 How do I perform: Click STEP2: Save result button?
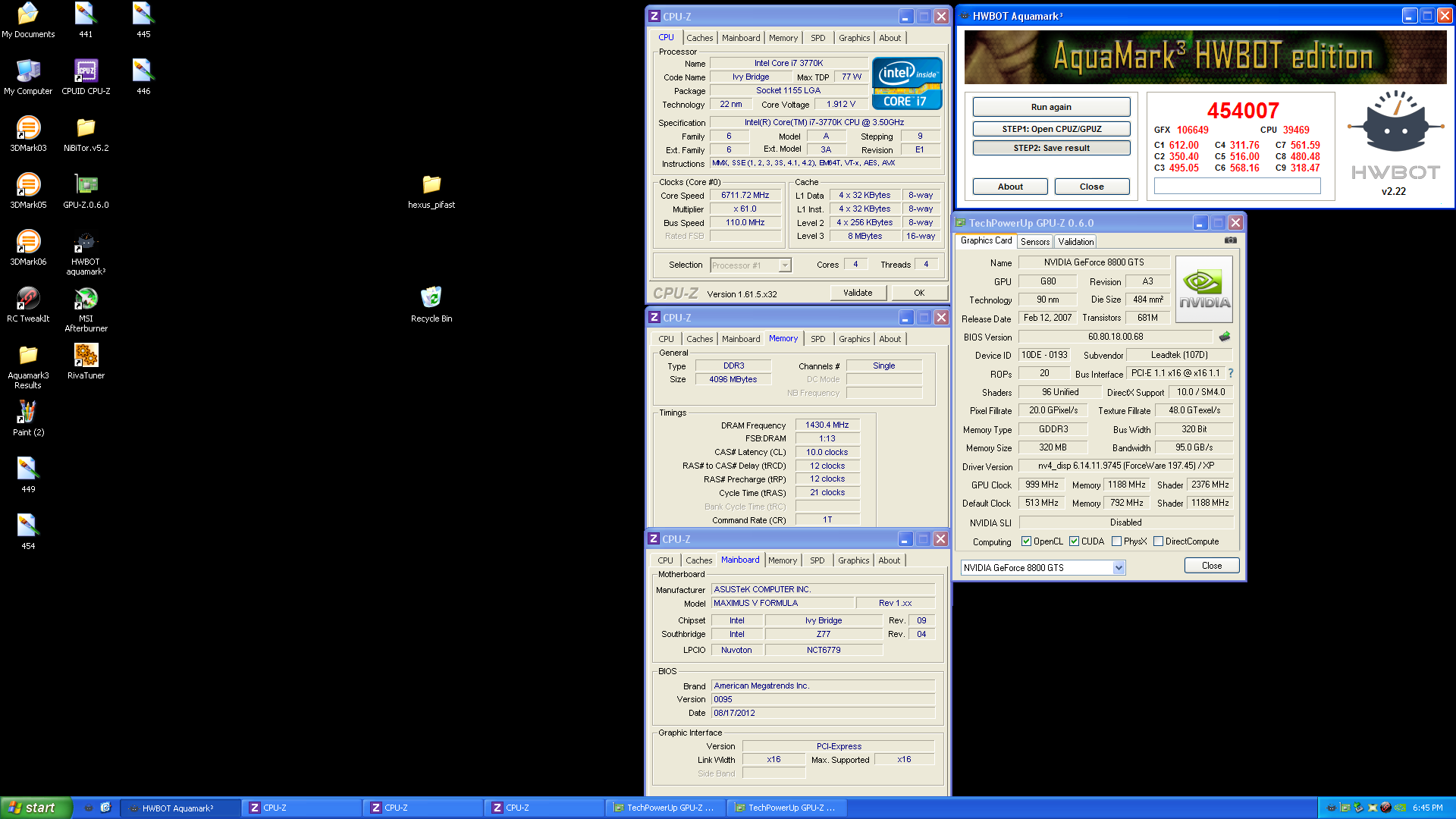pos(1051,148)
